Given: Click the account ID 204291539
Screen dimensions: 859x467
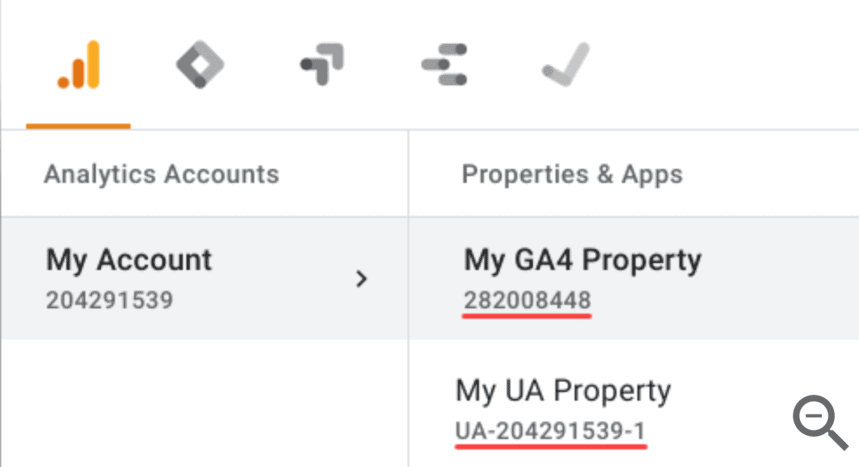Looking at the screenshot, I should tap(109, 300).
